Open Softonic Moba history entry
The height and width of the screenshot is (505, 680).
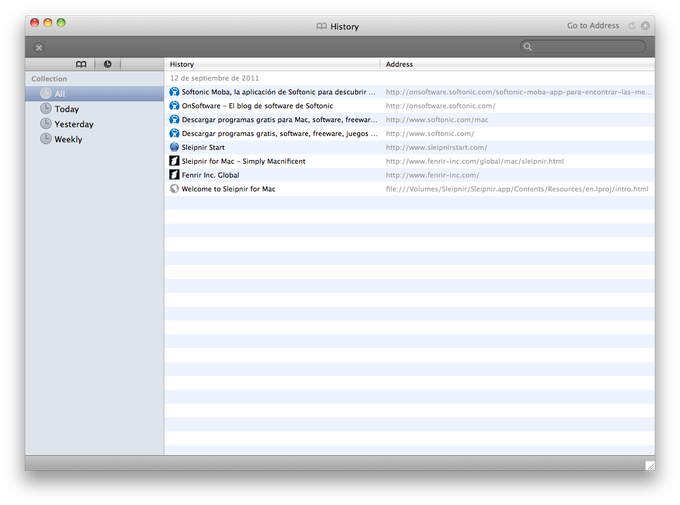[409, 92]
